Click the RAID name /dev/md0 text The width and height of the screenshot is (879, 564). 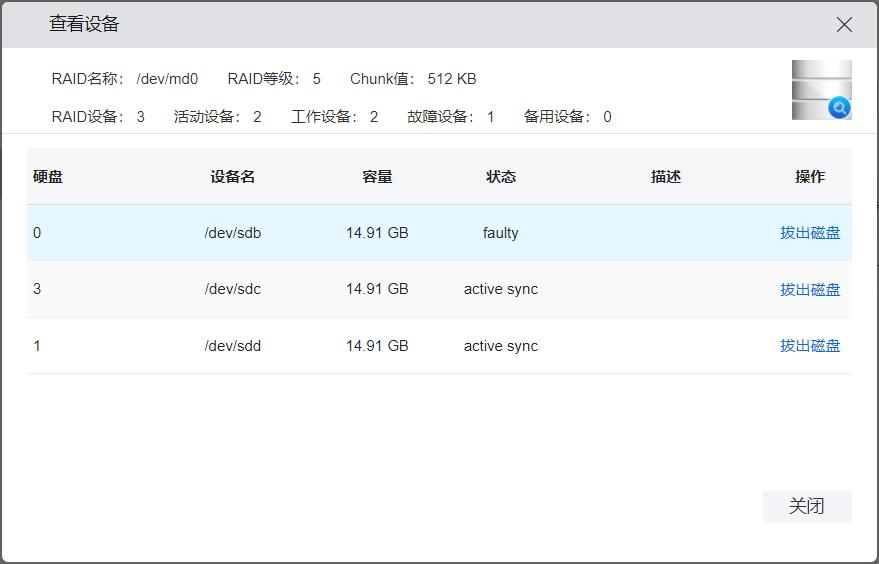coord(167,79)
